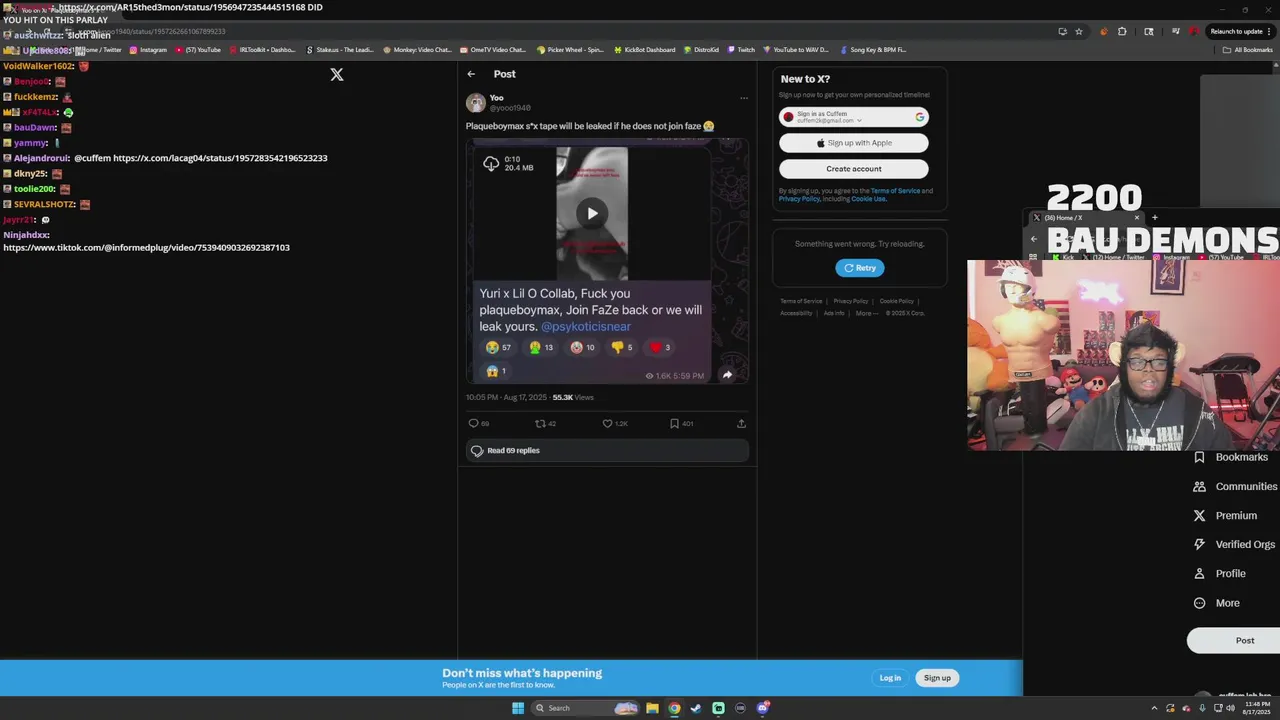Screen dimensions: 1280x720
Task: Click the clown emoji reaction with 10
Action: [x=582, y=347]
